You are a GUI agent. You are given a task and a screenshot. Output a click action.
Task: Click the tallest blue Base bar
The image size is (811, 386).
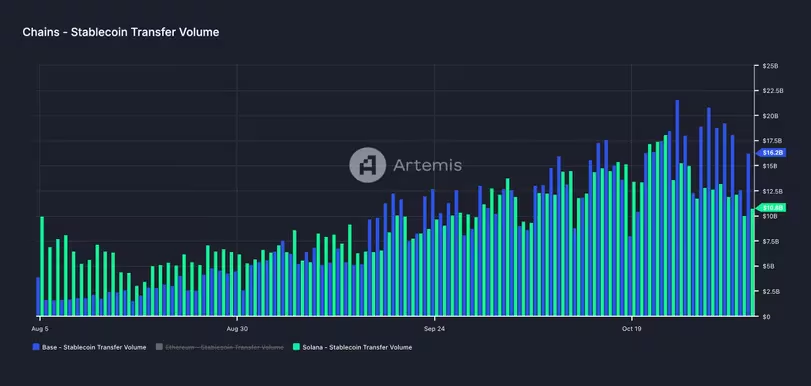click(677, 208)
